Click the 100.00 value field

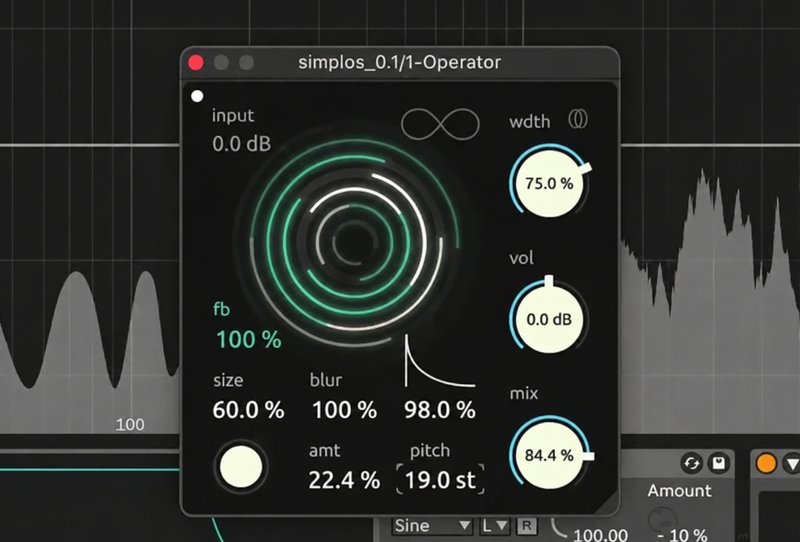coord(601,535)
